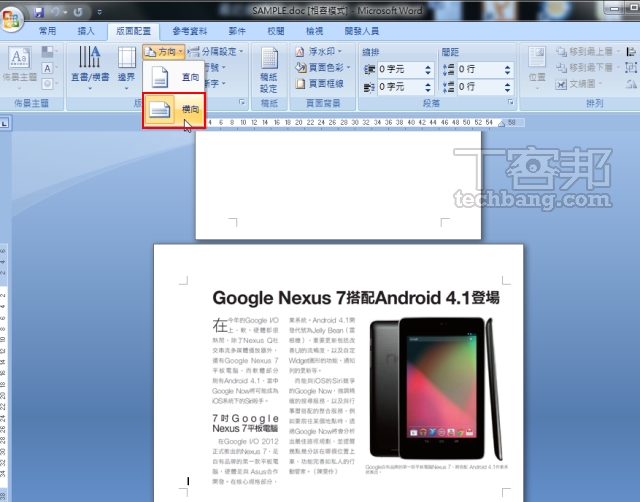Increase spacing before with the up arrow
The width and height of the screenshot is (640, 502).
507,67
